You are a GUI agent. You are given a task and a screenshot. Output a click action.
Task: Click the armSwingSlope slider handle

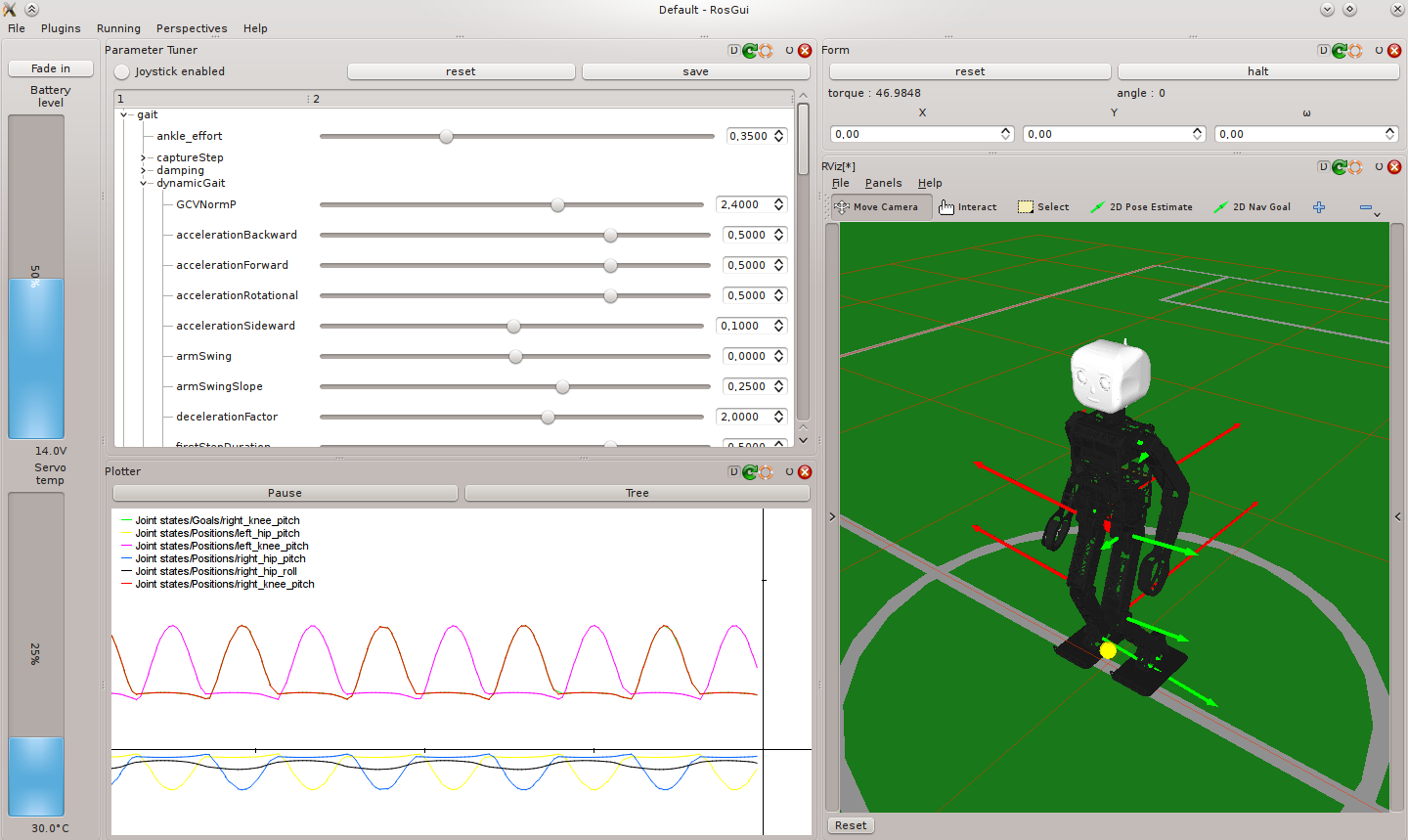point(562,387)
